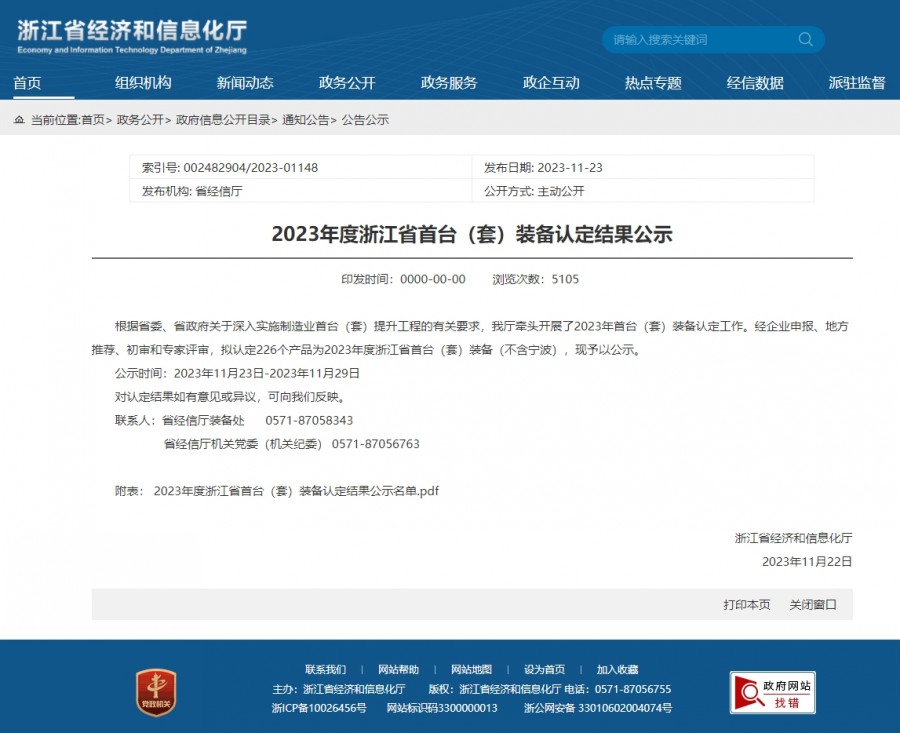
Task: Select the index number 002482904/2023-01148
Action: pyautogui.click(x=251, y=168)
